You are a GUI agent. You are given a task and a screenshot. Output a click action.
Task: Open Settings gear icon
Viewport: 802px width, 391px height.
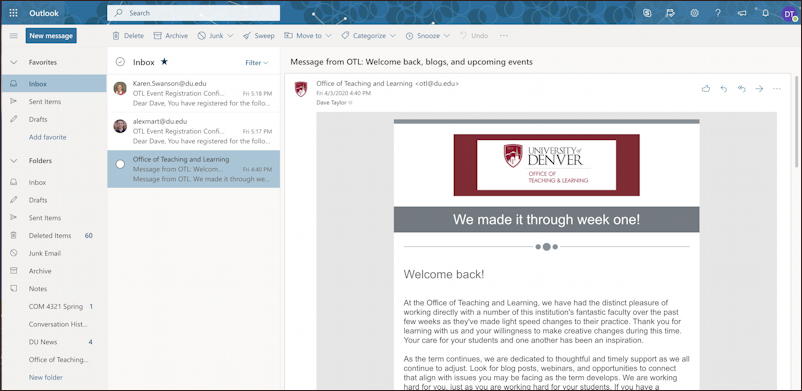point(694,13)
